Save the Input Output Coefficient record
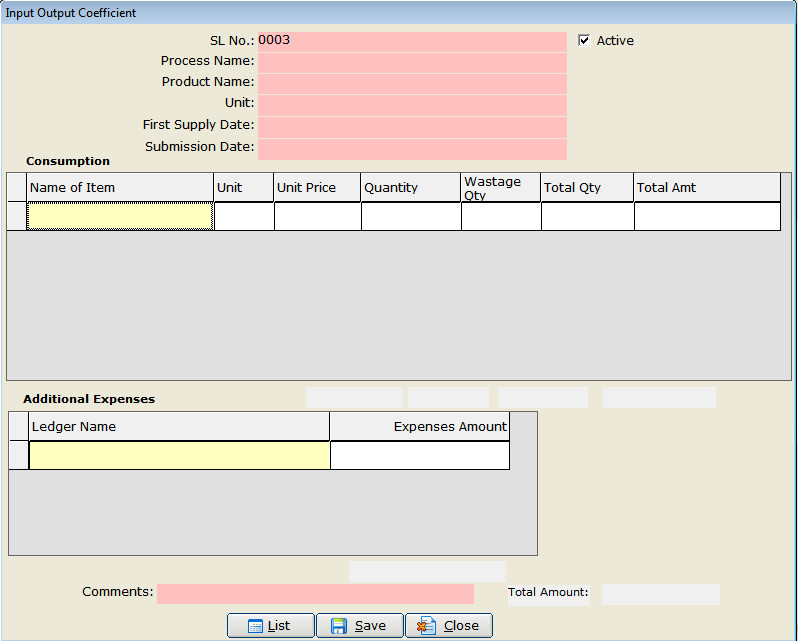The height and width of the screenshot is (641, 798). pyautogui.click(x=360, y=626)
